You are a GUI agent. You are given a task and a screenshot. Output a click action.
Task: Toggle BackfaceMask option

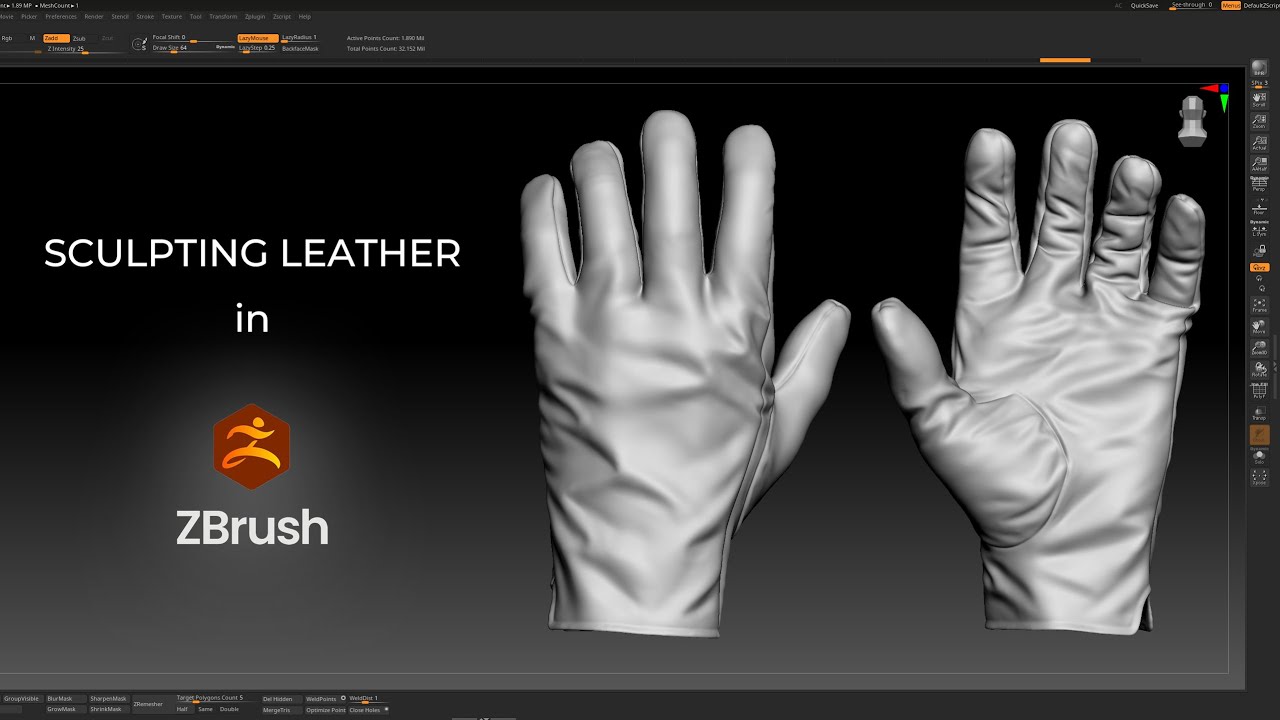[x=300, y=48]
